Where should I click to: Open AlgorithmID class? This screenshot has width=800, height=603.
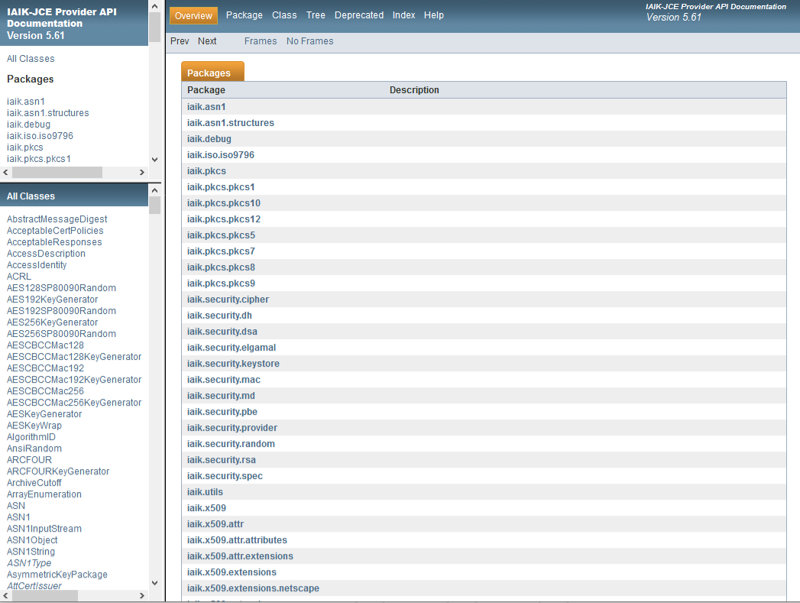(x=31, y=437)
